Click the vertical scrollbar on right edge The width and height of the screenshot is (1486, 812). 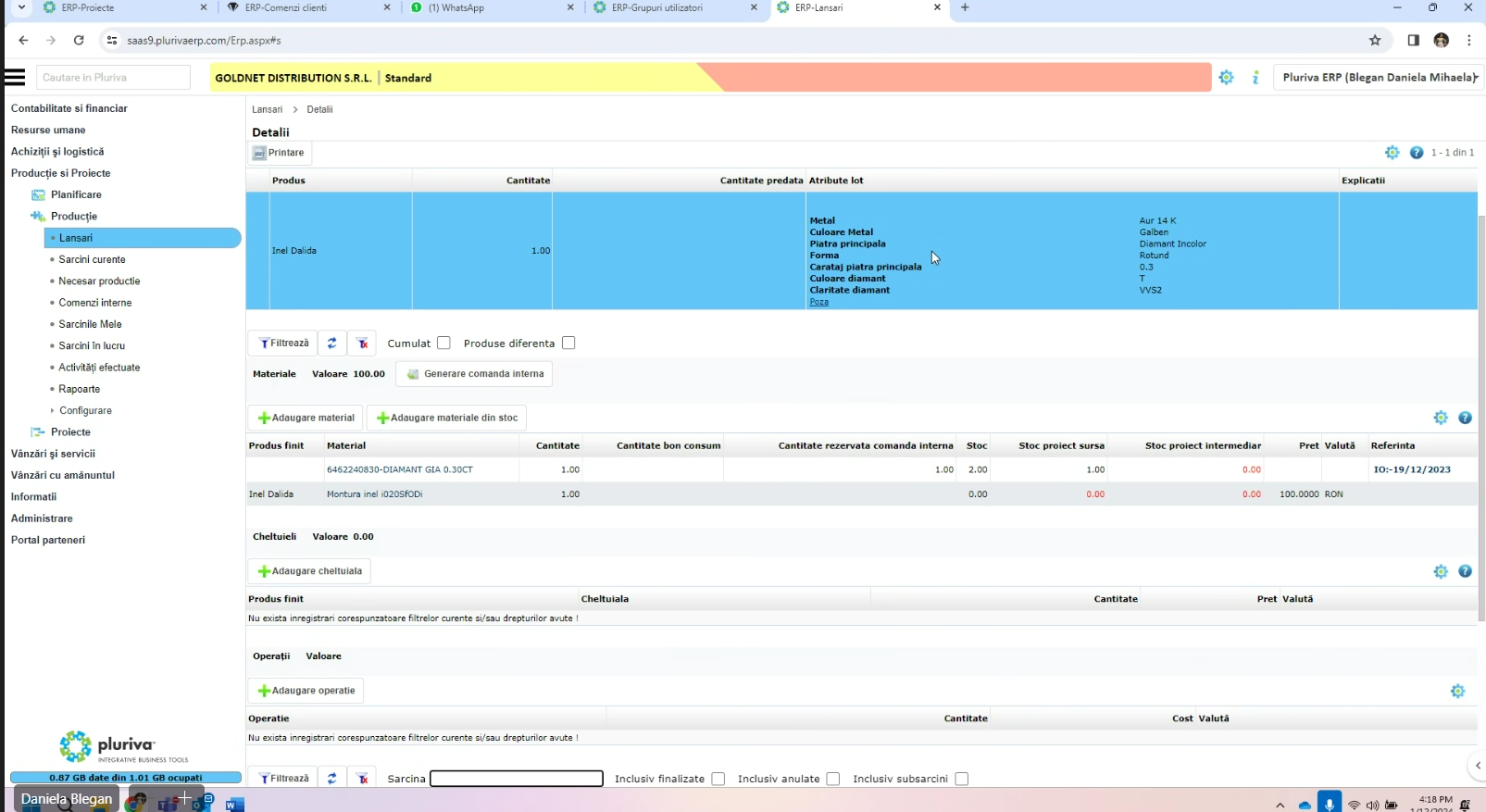point(1480,417)
